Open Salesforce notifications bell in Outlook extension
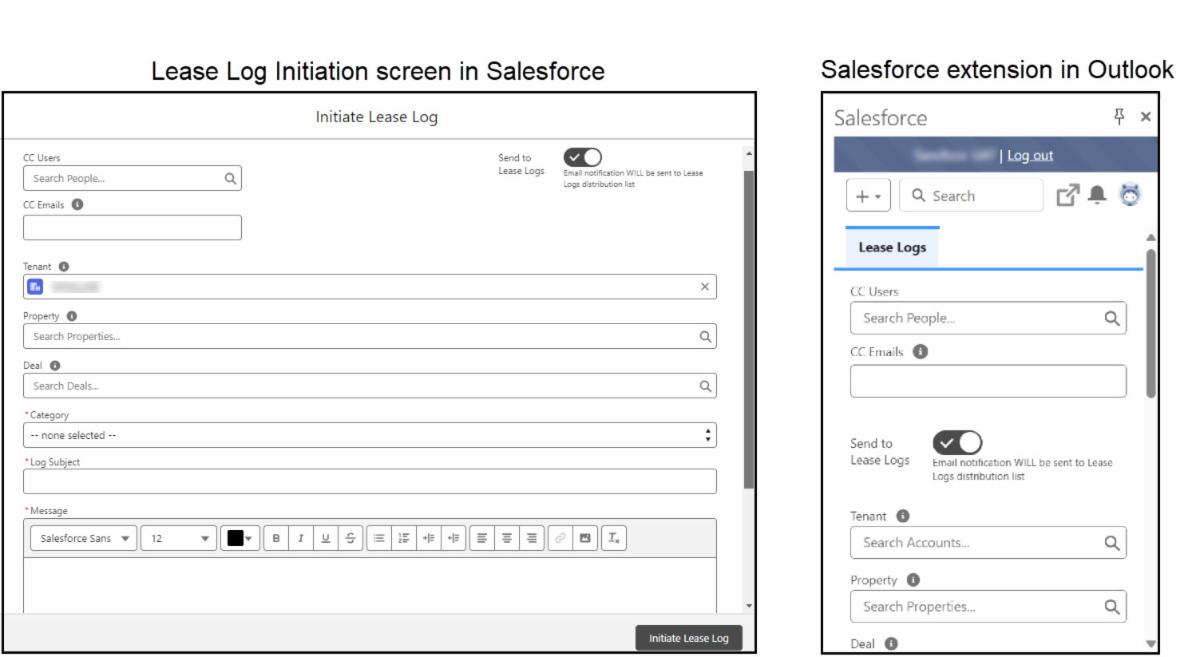The image size is (1200, 657). 1097,196
